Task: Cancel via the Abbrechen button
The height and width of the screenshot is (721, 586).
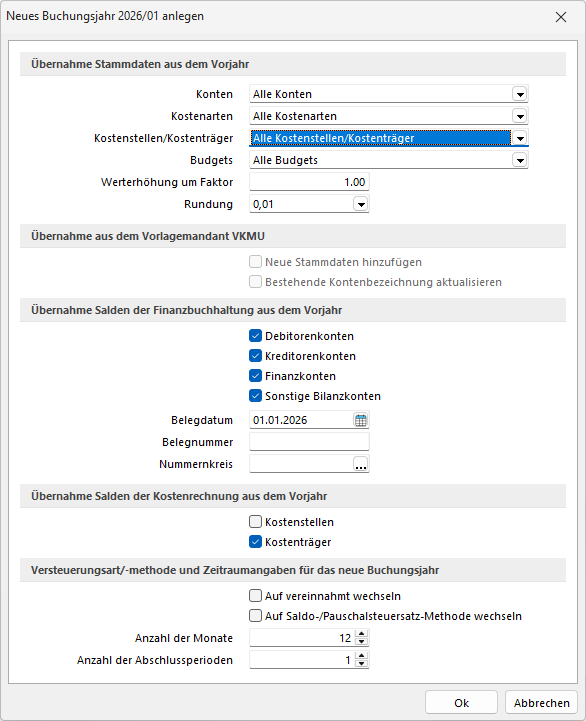Action: point(541,703)
